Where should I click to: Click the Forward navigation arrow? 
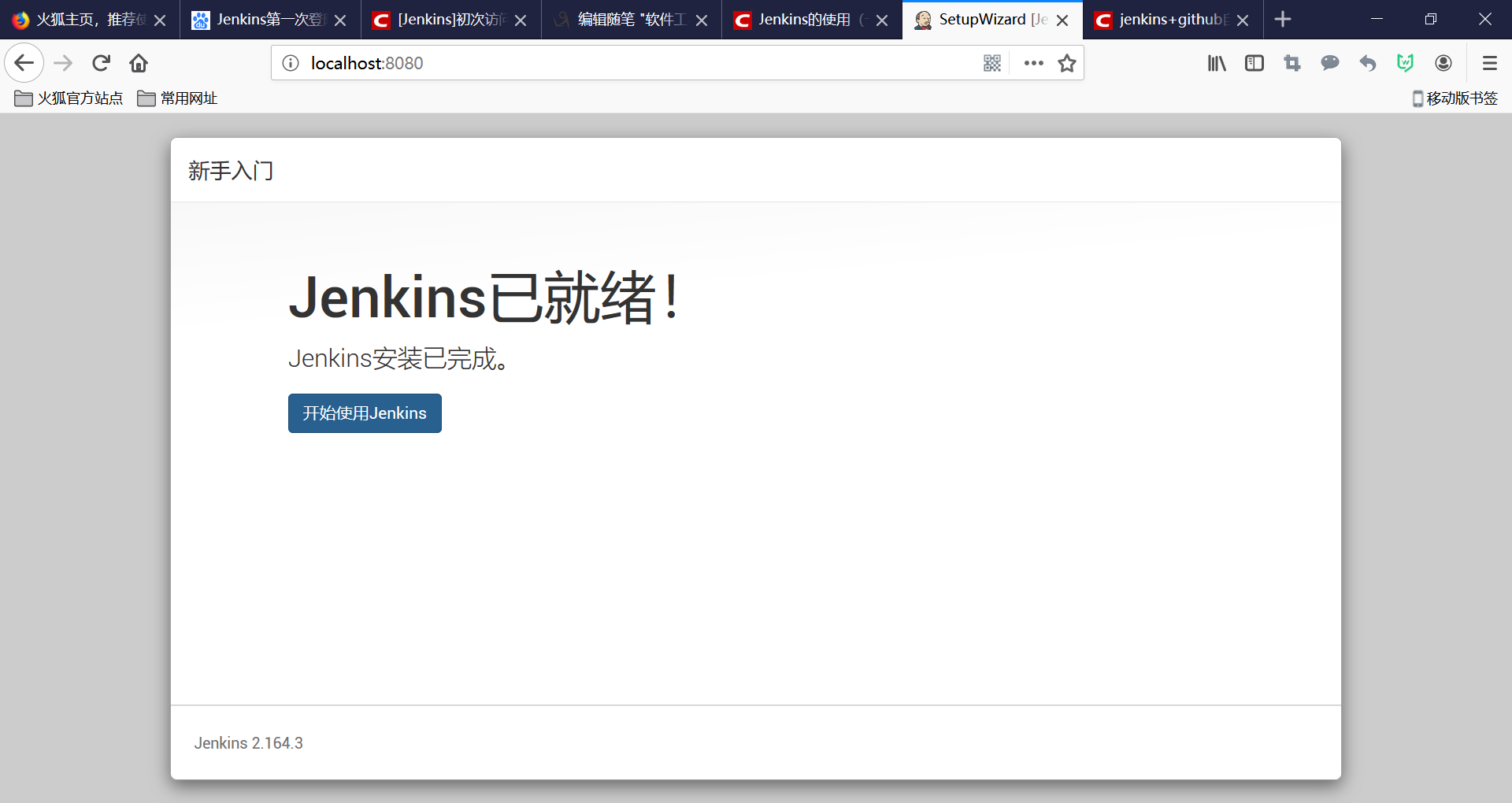coord(63,63)
